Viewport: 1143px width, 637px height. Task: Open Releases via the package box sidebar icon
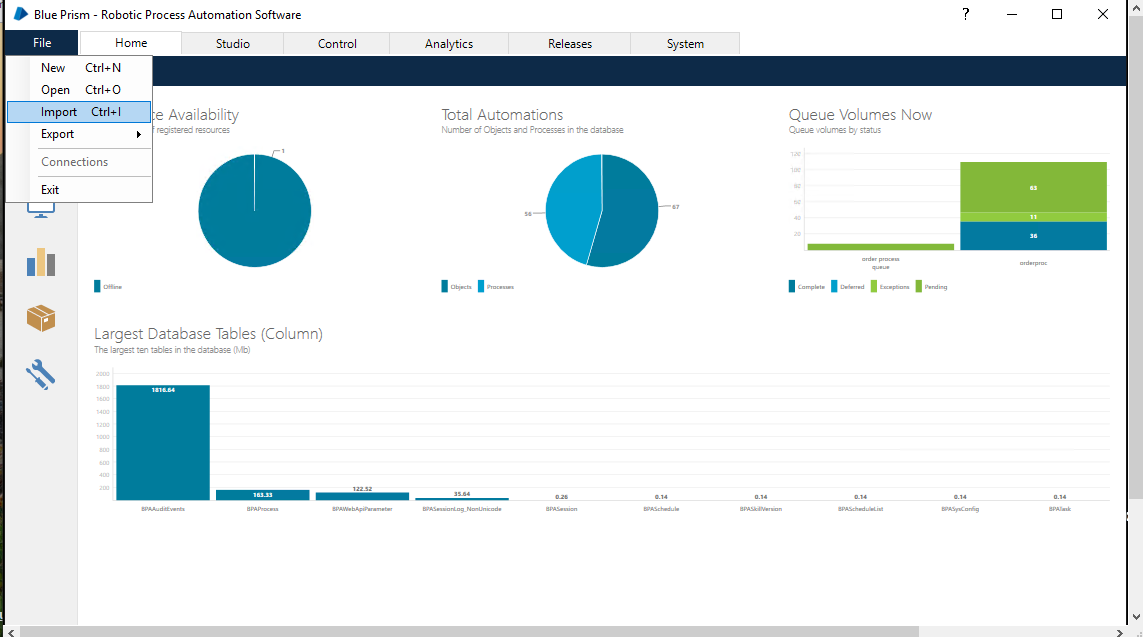point(41,318)
